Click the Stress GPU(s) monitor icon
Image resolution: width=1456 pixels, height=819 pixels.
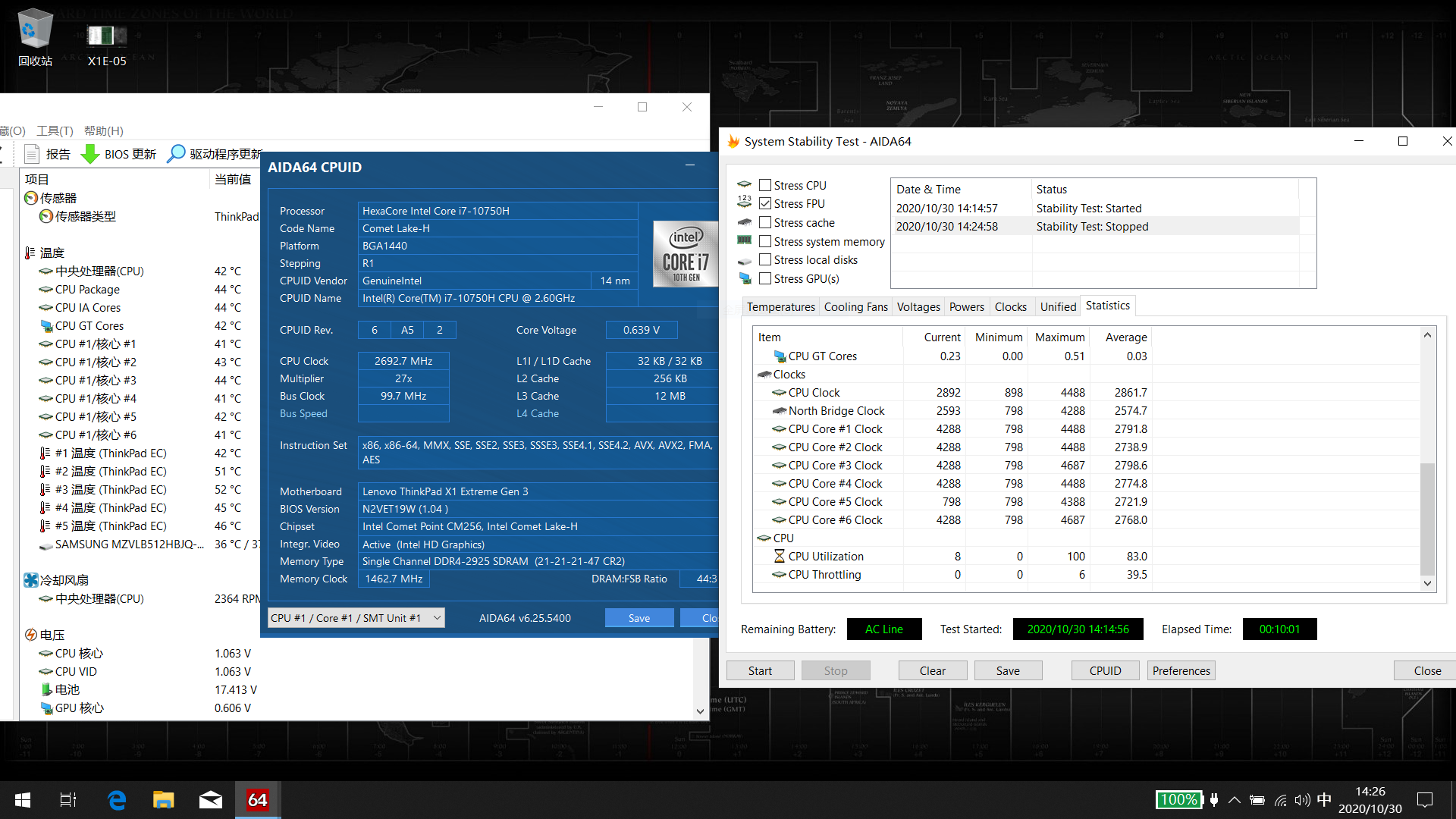pyautogui.click(x=745, y=278)
